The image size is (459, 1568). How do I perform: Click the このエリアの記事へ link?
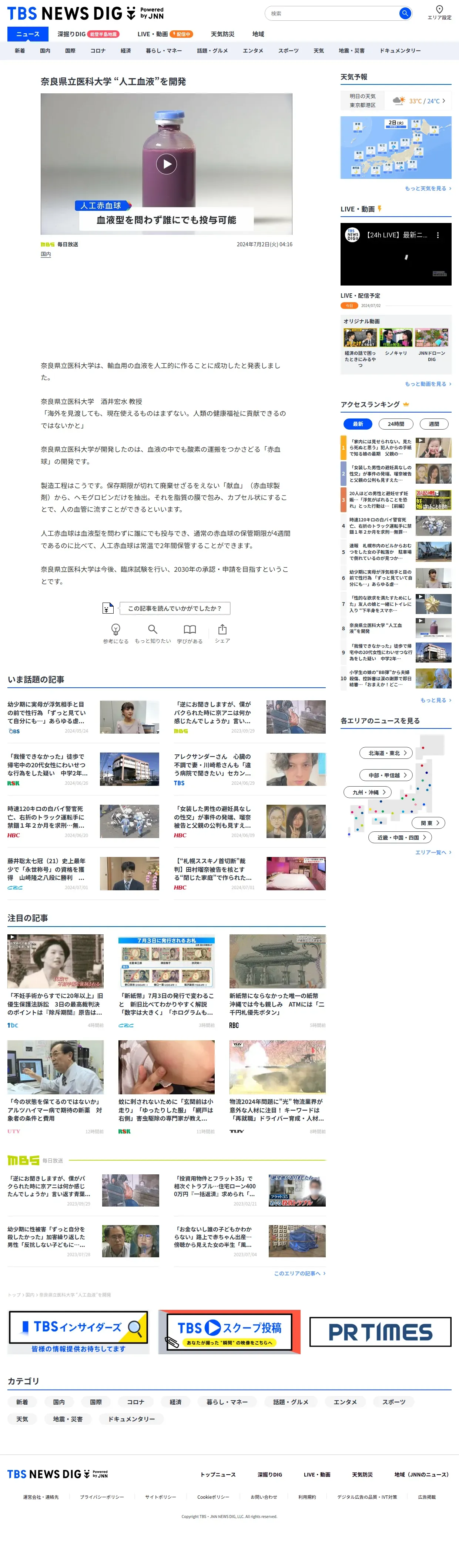[x=299, y=1273]
